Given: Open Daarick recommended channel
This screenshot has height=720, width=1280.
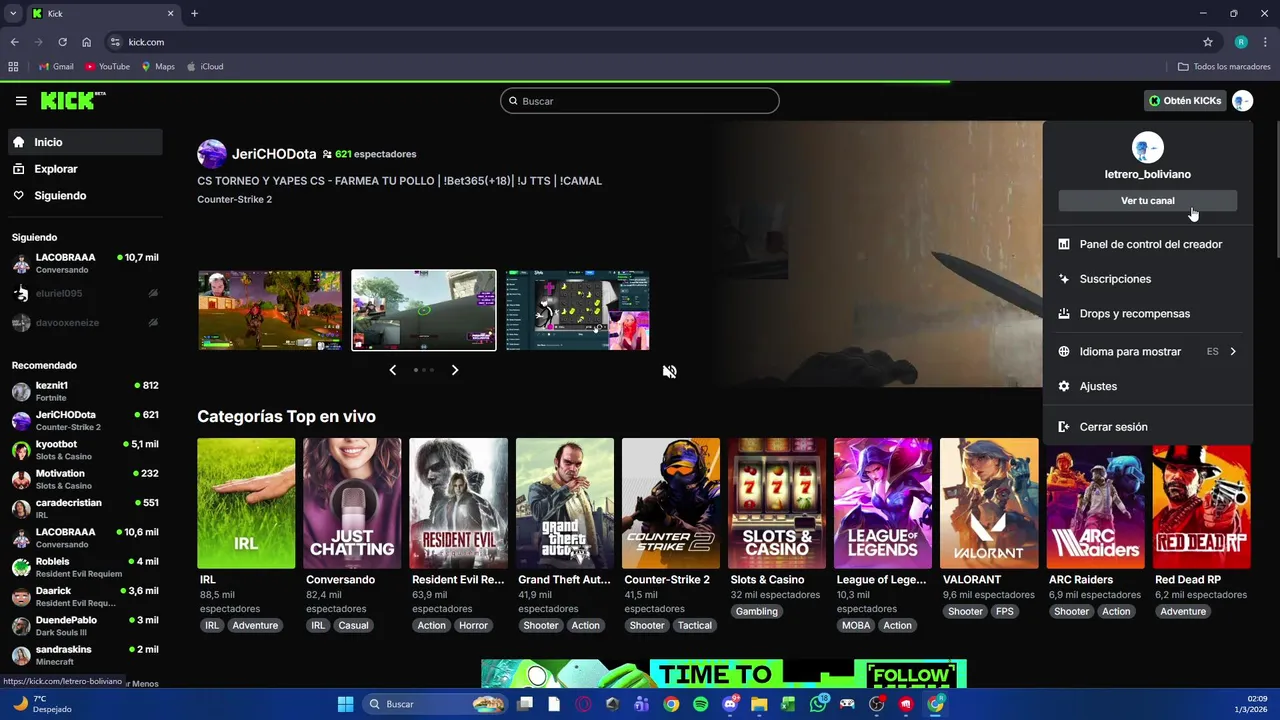Looking at the screenshot, I should [x=85, y=596].
